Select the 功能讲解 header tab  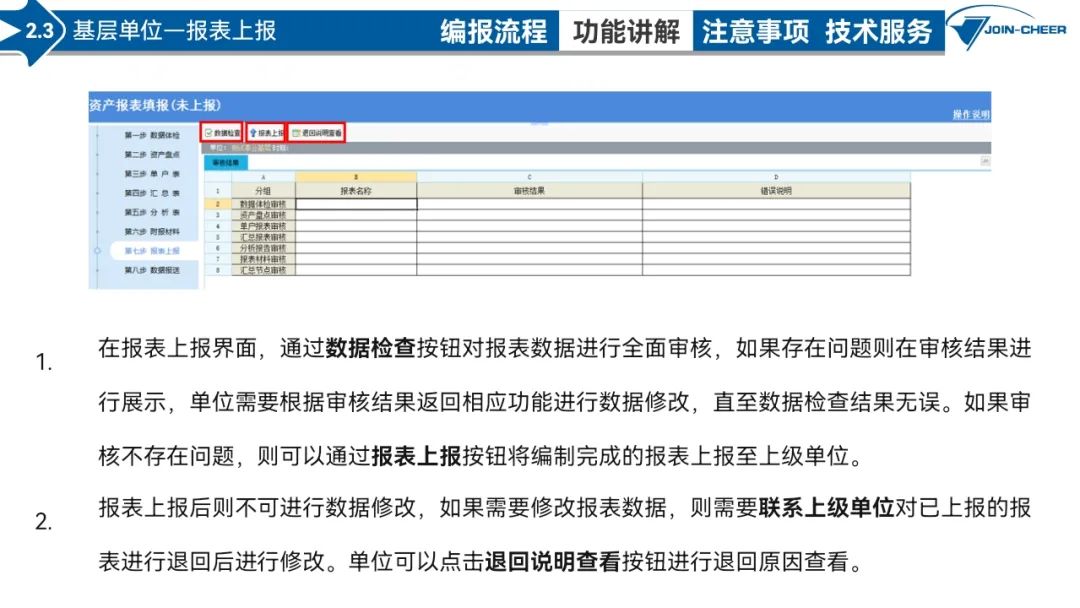626,32
